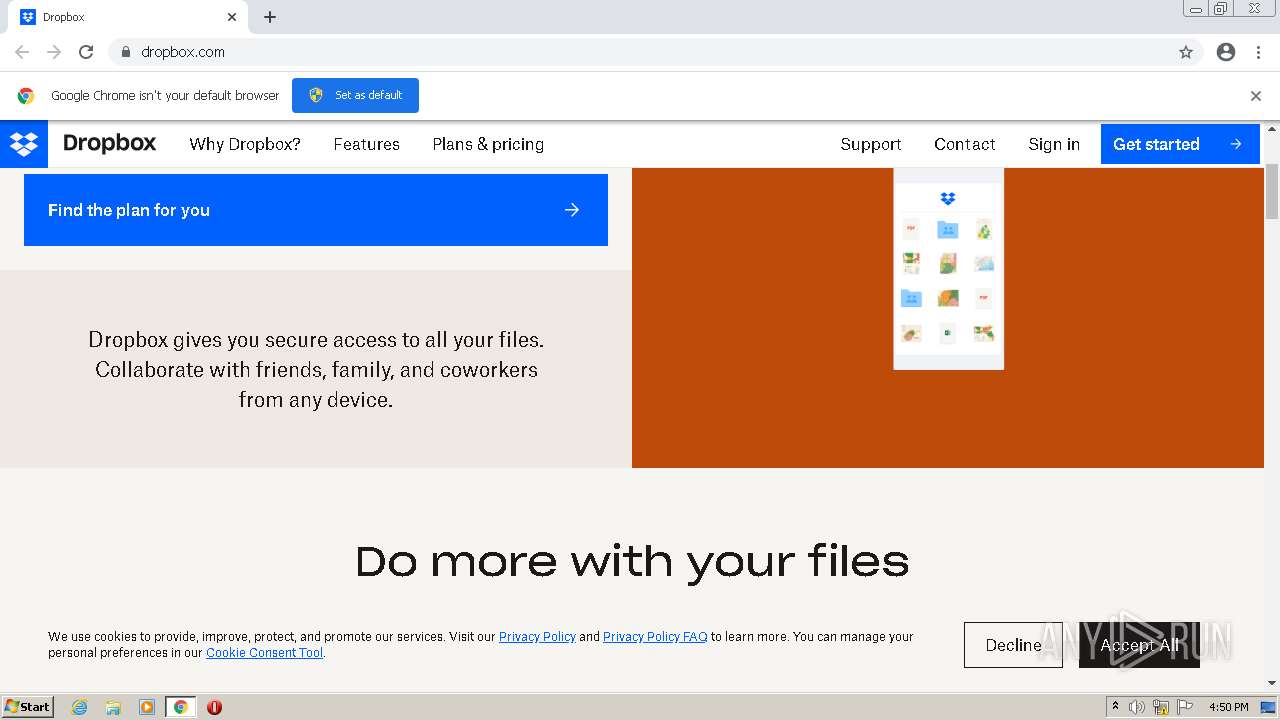1280x720 pixels.
Task: Click the Dropbox logo icon in header
Action: [23, 144]
